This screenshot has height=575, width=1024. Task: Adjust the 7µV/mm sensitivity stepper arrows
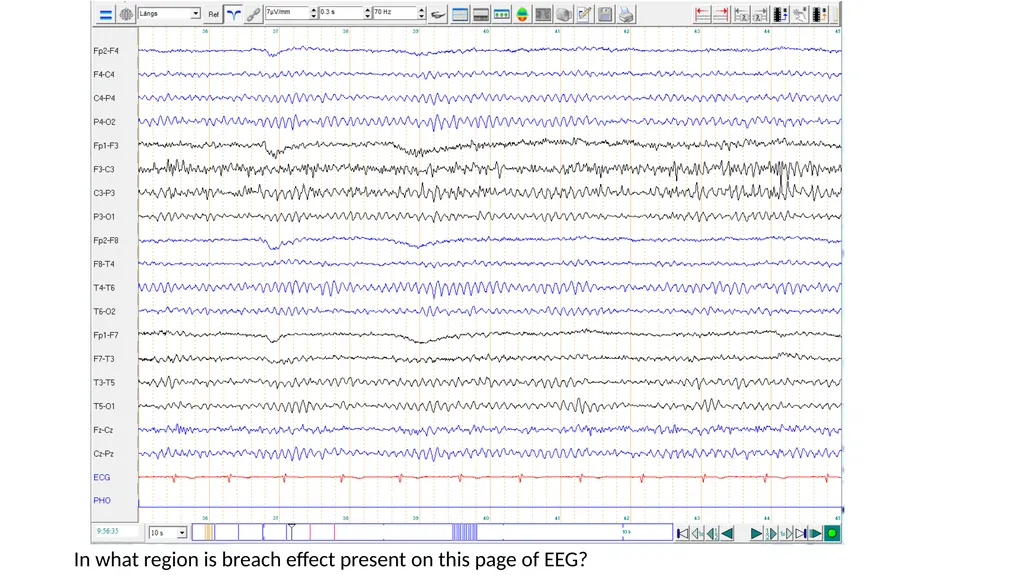pyautogui.click(x=314, y=13)
